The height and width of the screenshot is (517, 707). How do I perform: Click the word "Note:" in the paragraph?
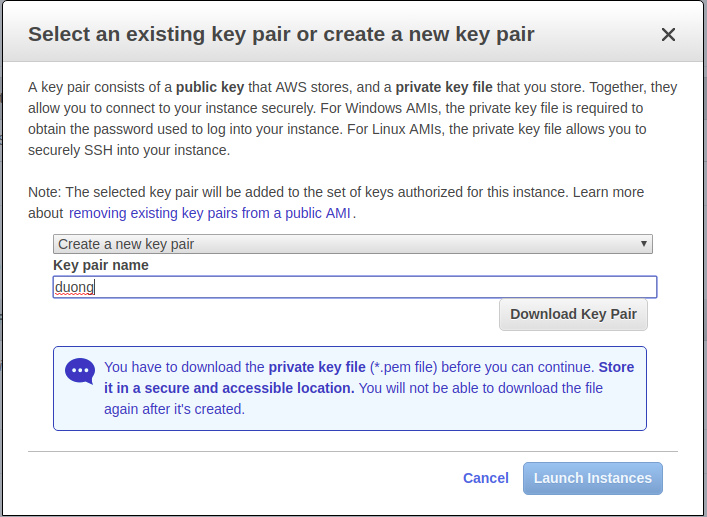[45, 192]
